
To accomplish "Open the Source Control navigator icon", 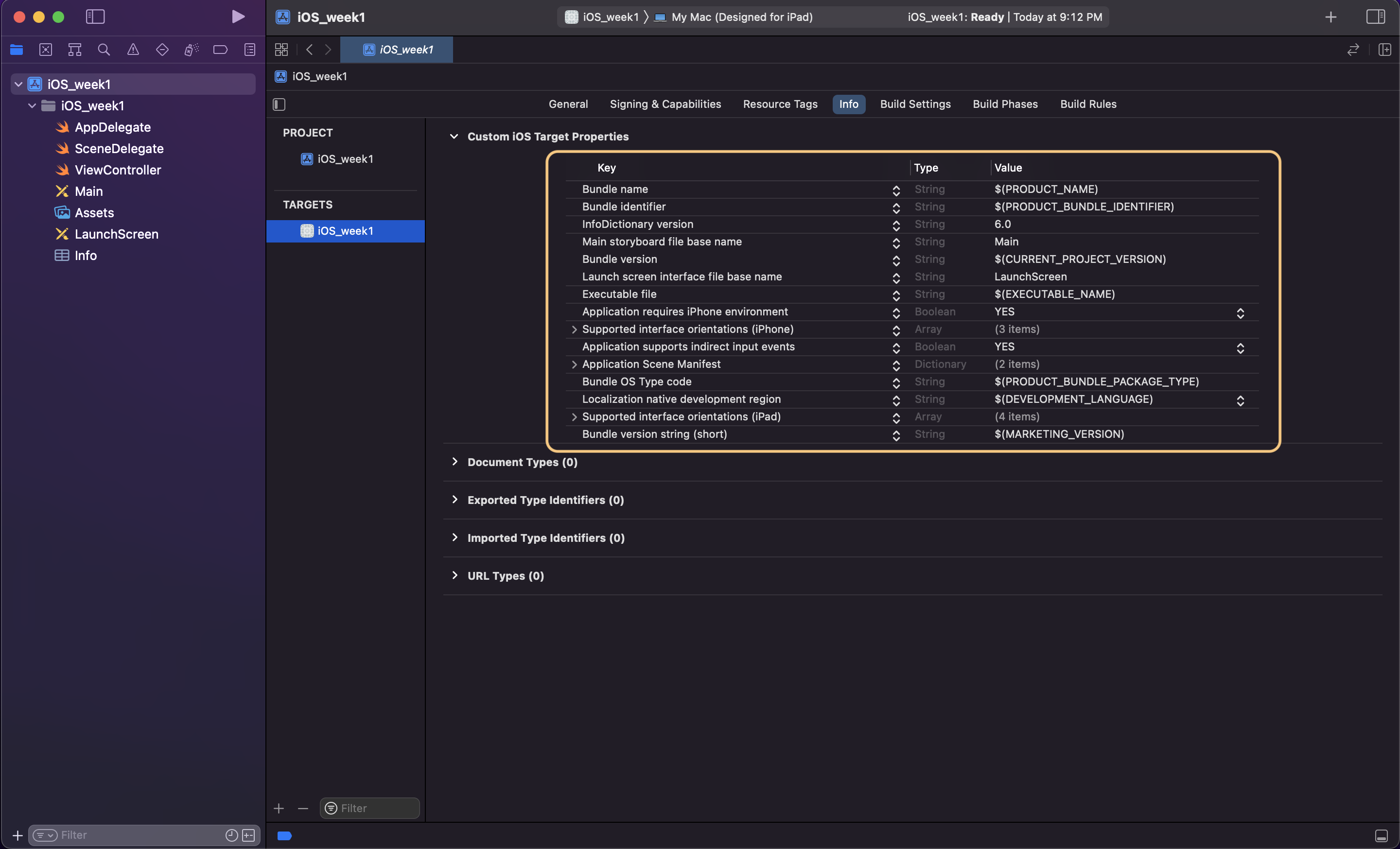I will pyautogui.click(x=46, y=50).
